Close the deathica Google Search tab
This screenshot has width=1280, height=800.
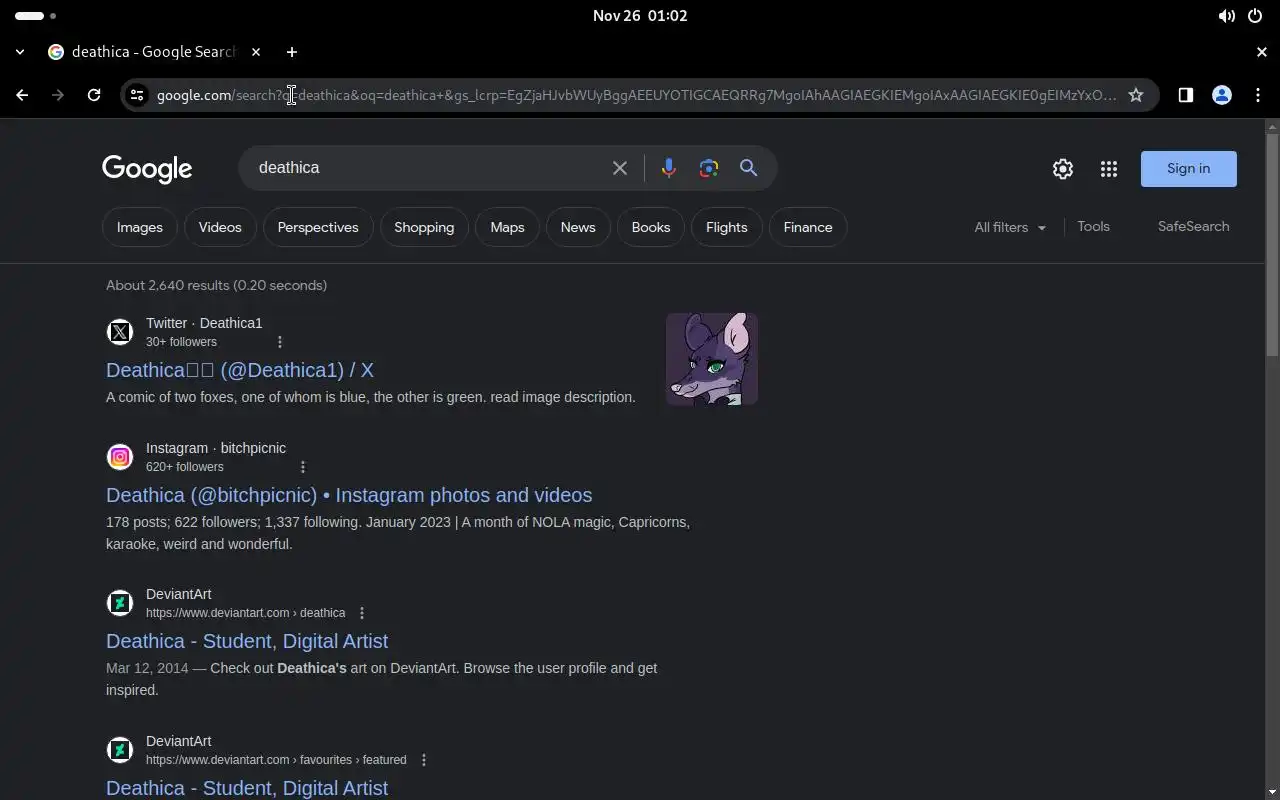point(256,52)
